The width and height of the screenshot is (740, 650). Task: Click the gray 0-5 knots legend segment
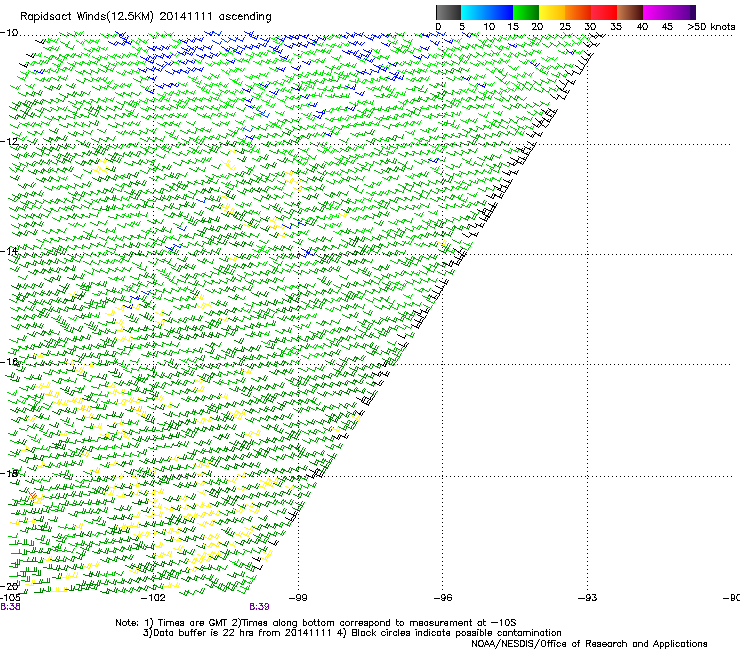[448, 12]
